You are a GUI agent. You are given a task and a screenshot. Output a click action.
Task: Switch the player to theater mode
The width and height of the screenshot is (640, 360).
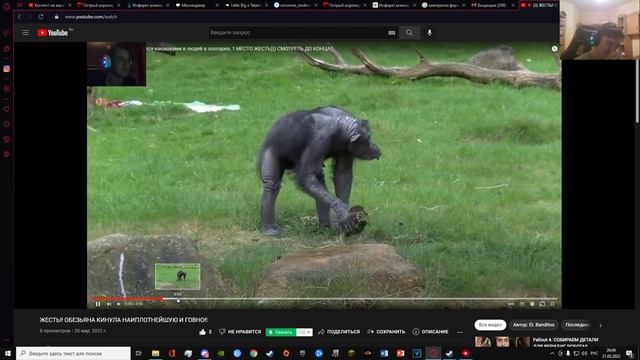point(542,304)
